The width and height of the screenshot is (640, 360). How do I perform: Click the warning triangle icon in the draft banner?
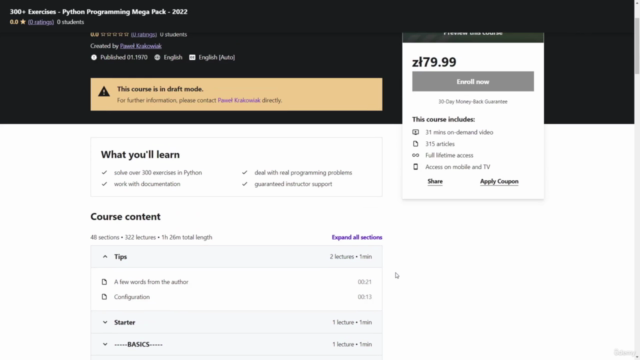pyautogui.click(x=104, y=91)
